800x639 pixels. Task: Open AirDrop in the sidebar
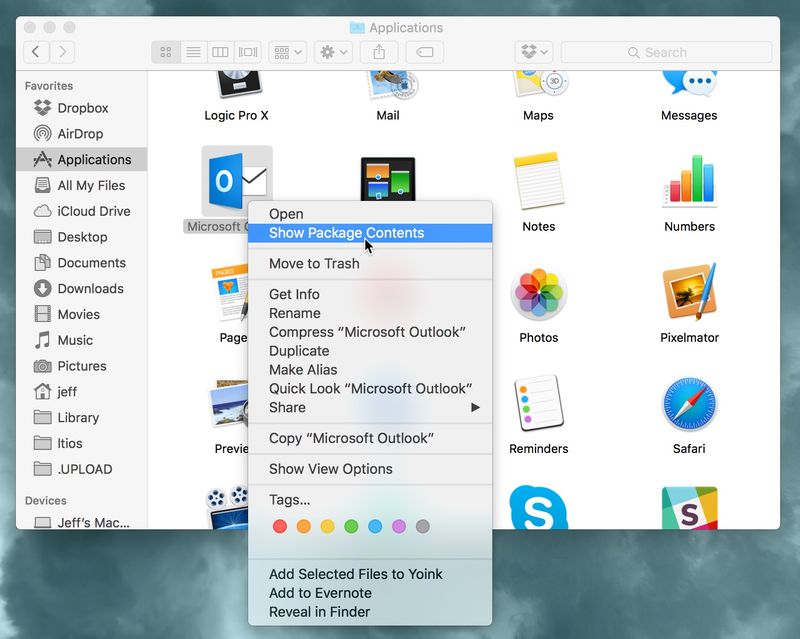click(82, 134)
